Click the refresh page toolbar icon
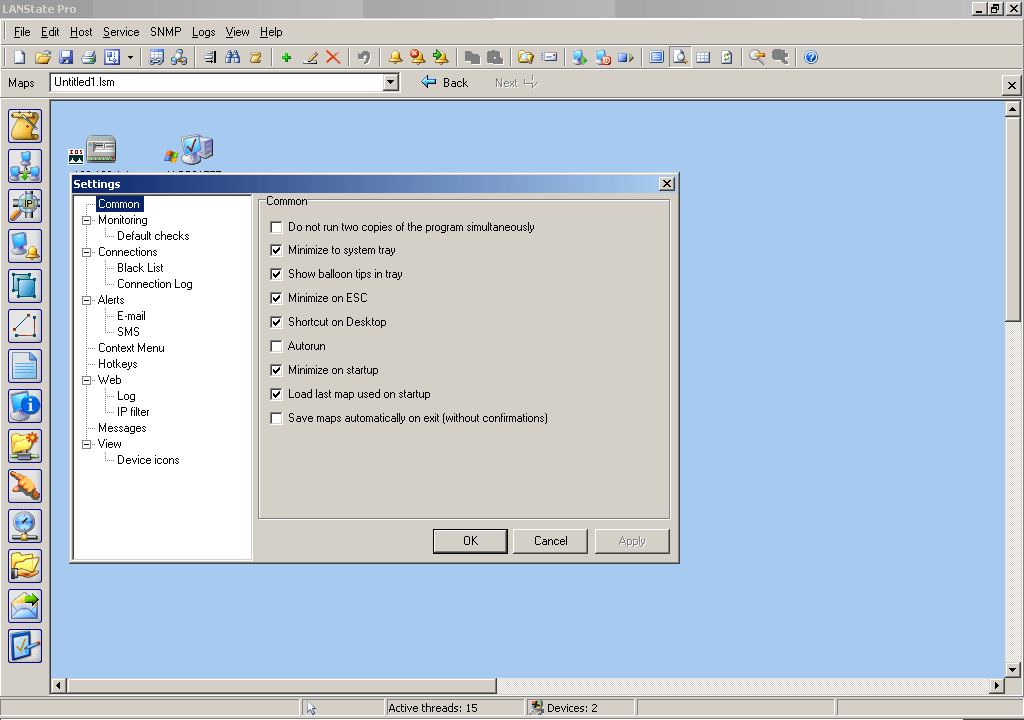Viewport: 1024px width, 720px height. click(726, 57)
